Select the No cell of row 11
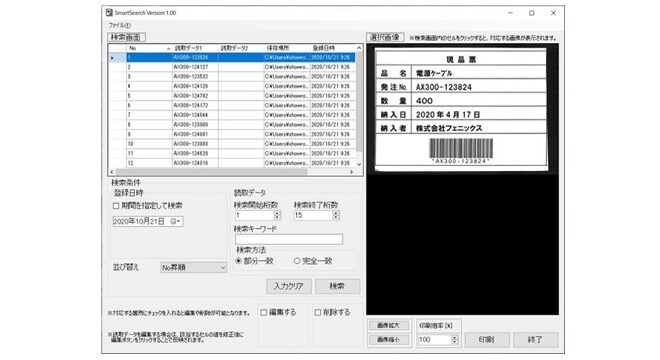660x360 pixels. click(149, 154)
